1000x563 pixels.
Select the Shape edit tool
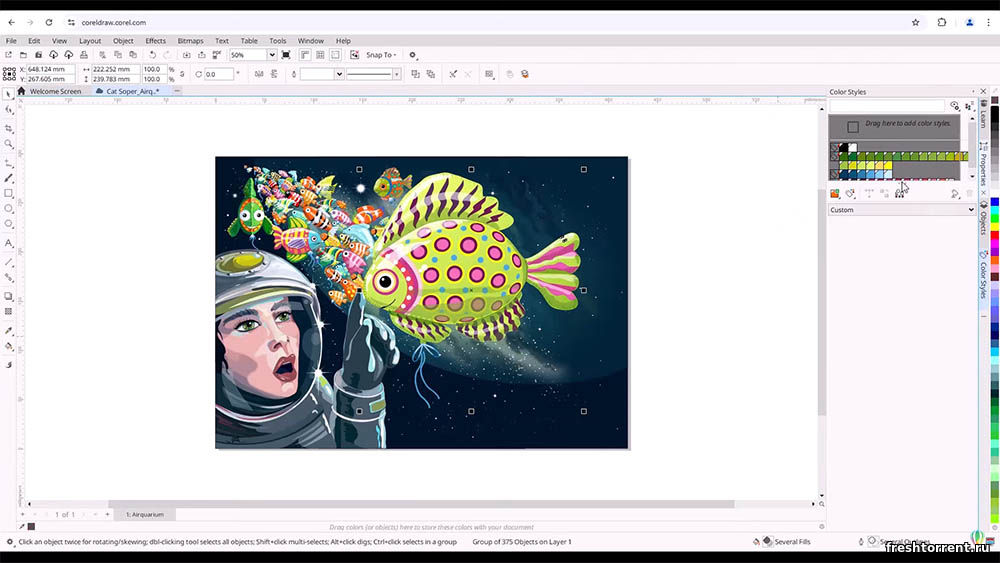[x=9, y=110]
